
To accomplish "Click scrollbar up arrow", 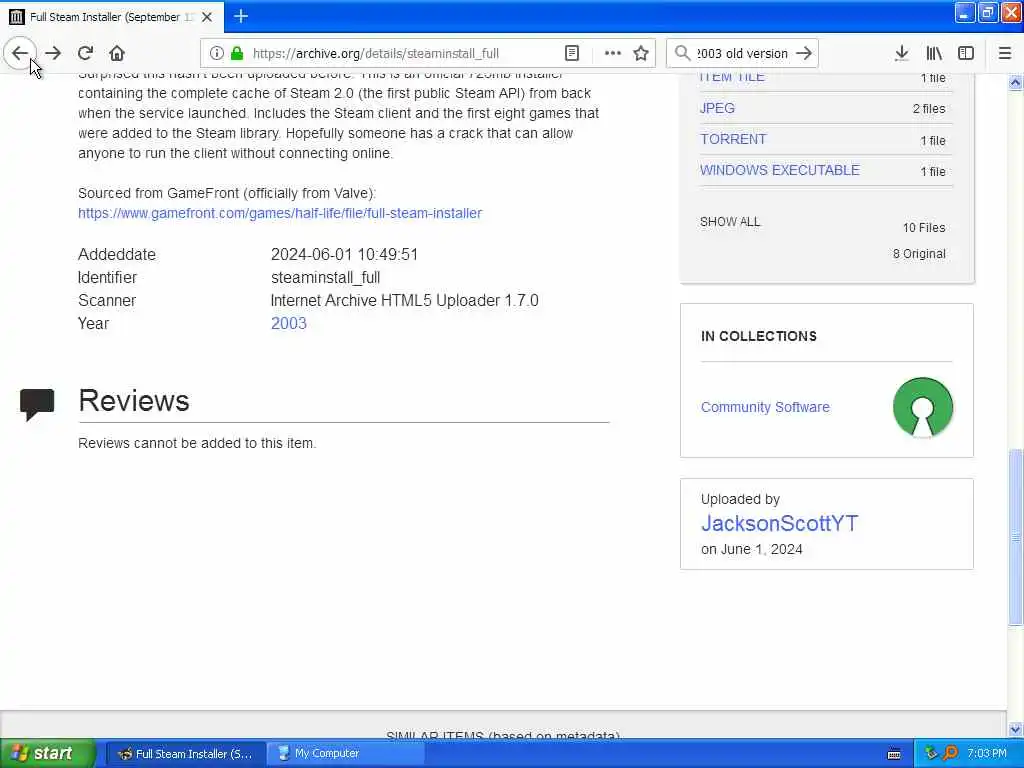I will click(x=1015, y=82).
